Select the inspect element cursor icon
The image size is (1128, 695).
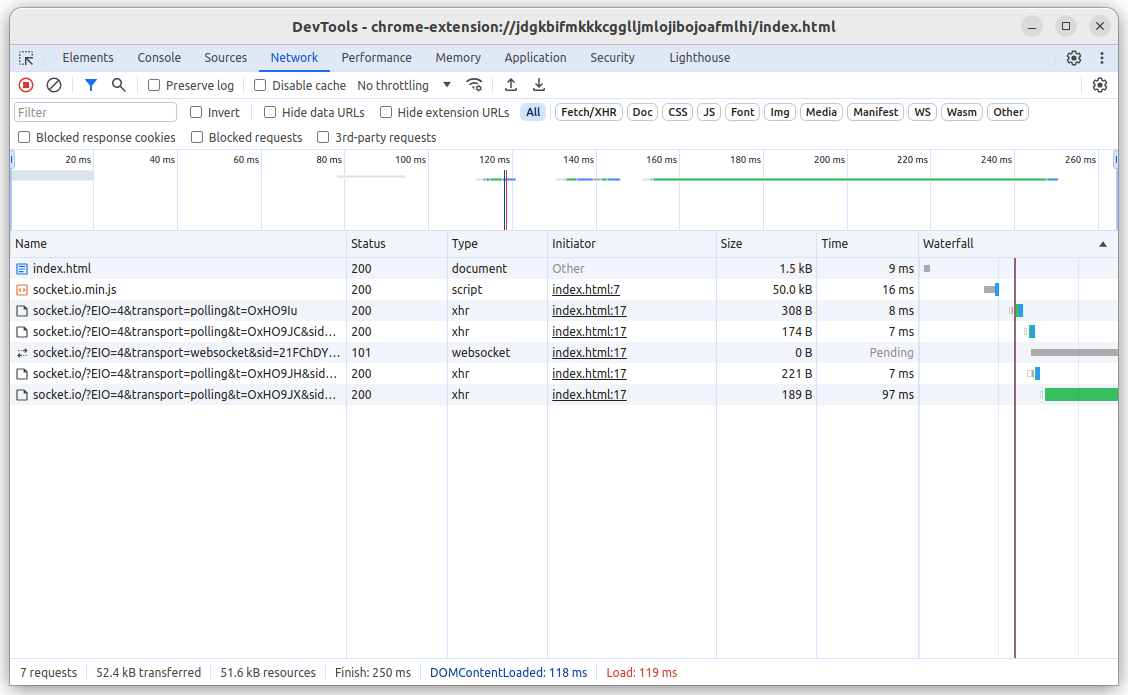click(27, 58)
